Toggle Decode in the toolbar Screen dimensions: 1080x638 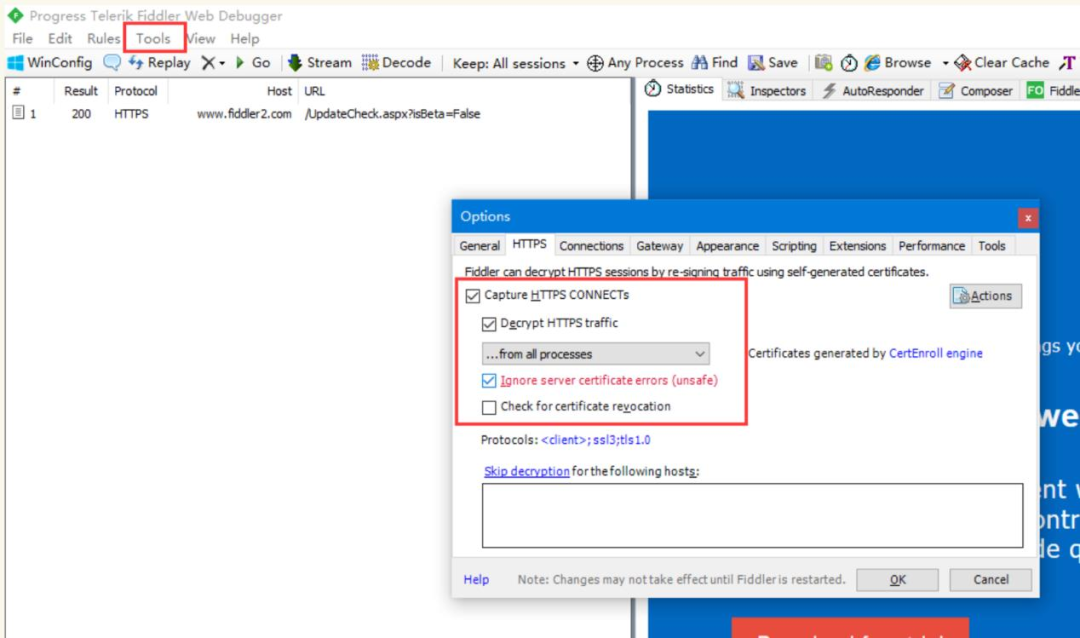click(x=396, y=63)
